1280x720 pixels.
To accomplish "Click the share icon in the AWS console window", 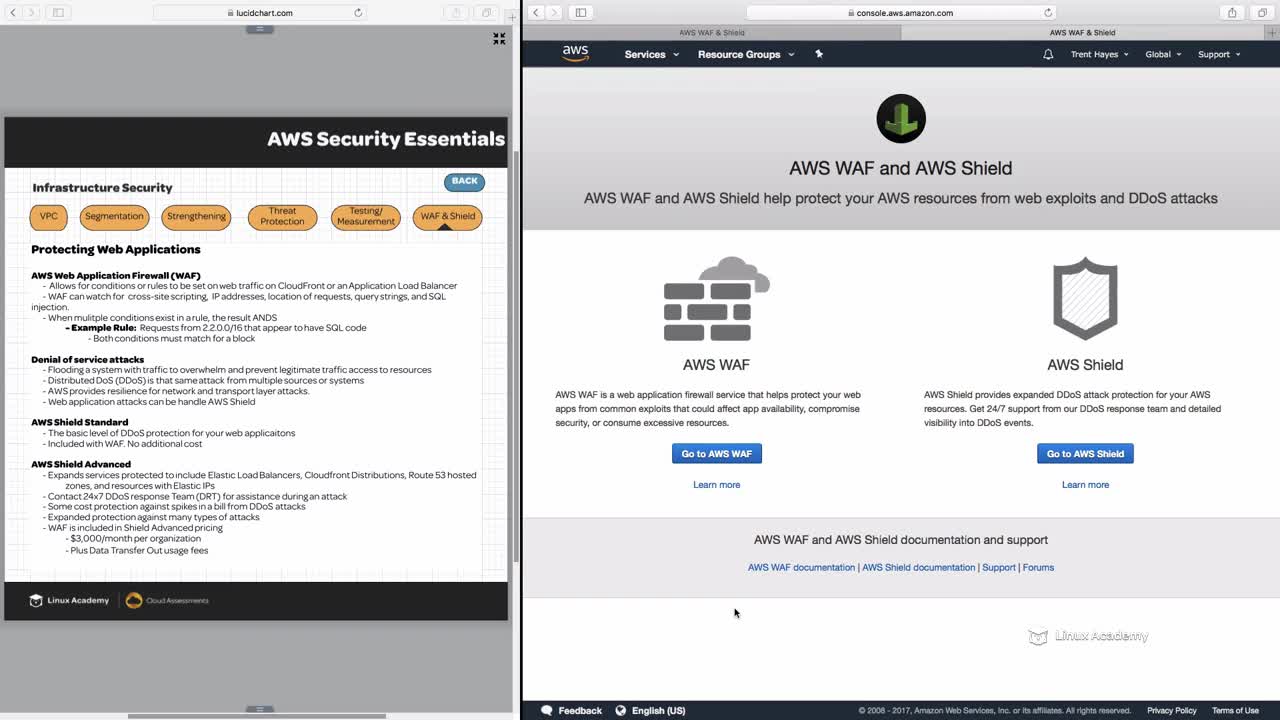I will pos(1232,13).
